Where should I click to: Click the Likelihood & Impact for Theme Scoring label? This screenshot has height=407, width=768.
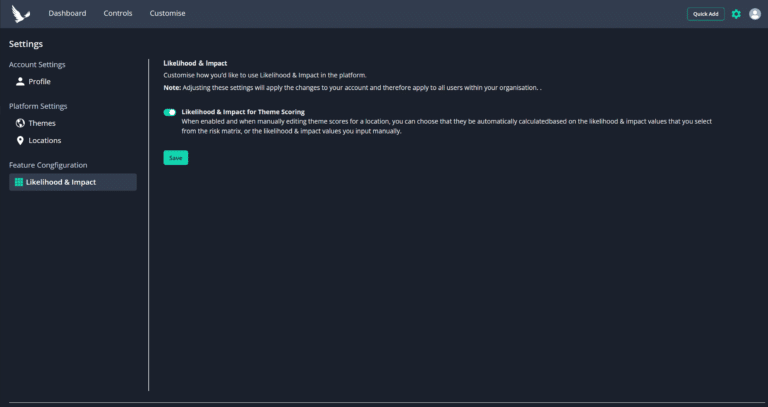(243, 112)
